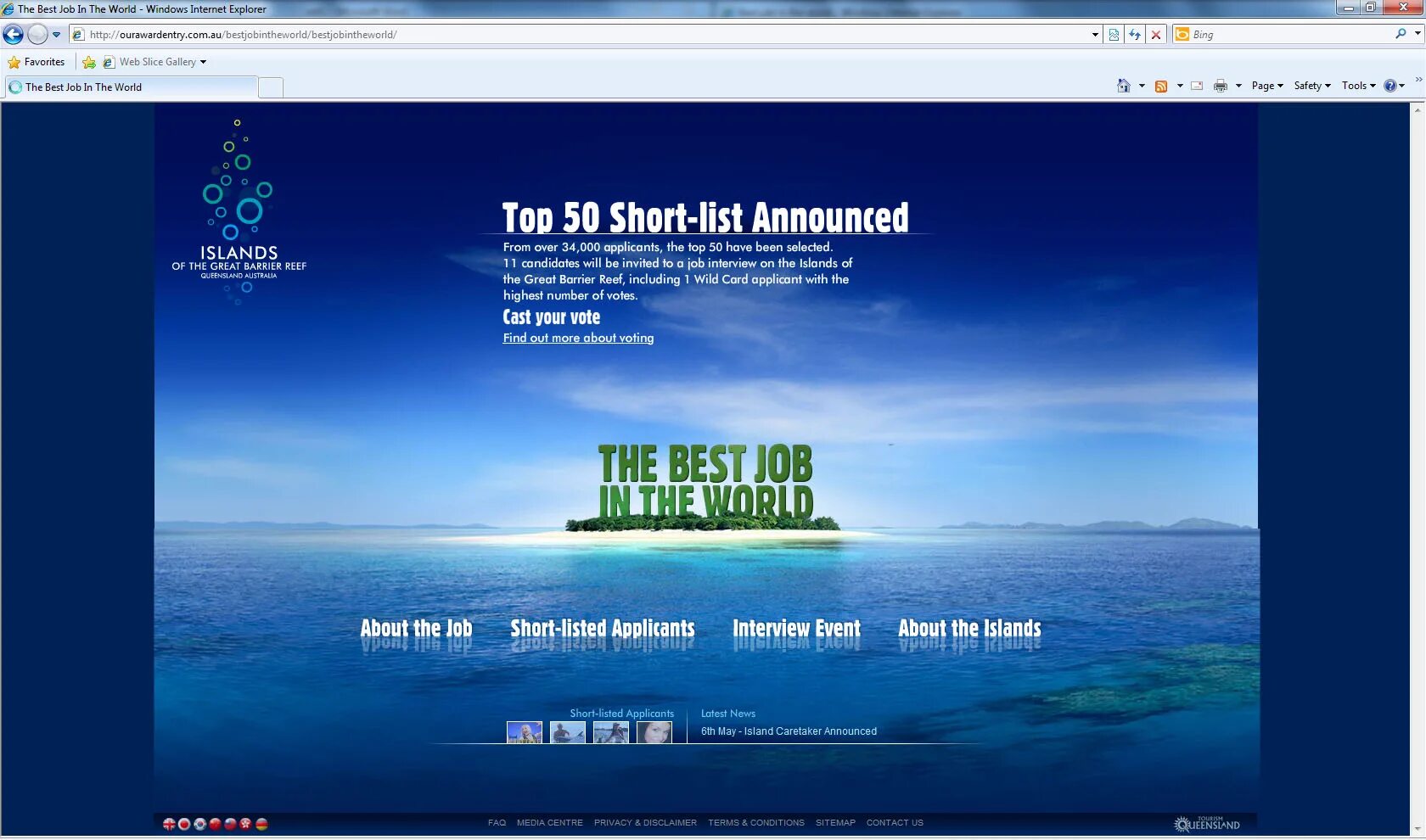Switch language with the Taiwan flag

coord(230,824)
